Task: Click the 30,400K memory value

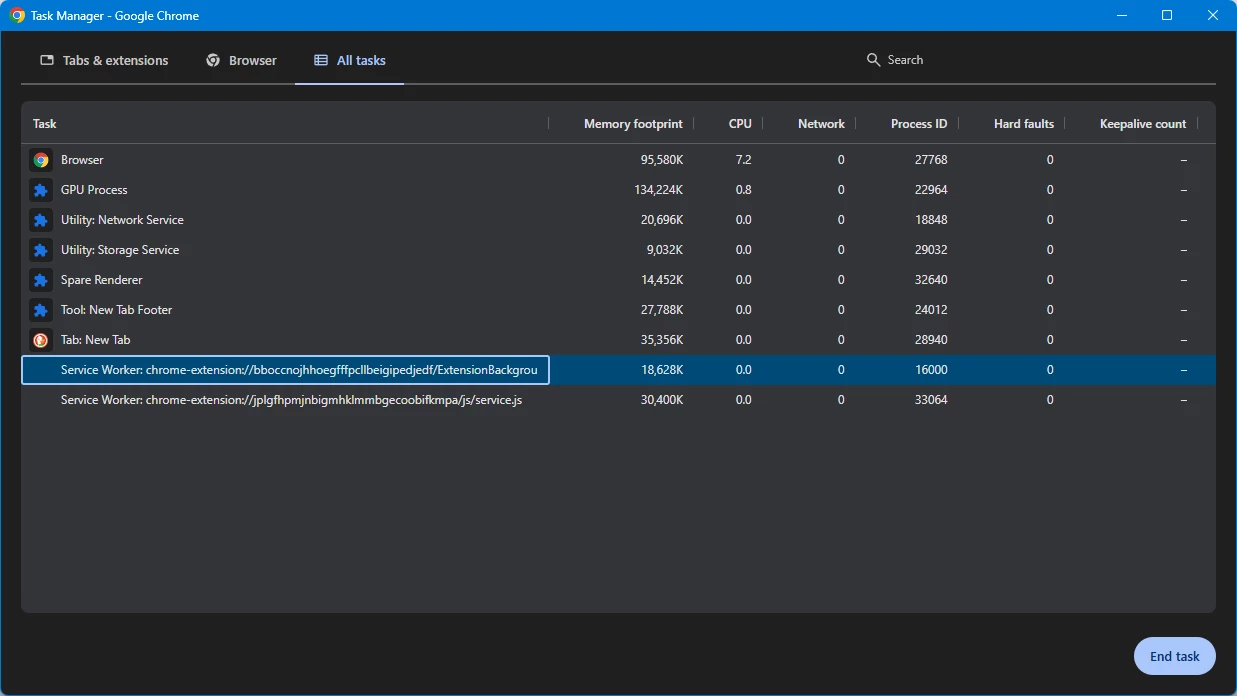Action: pyautogui.click(x=662, y=400)
